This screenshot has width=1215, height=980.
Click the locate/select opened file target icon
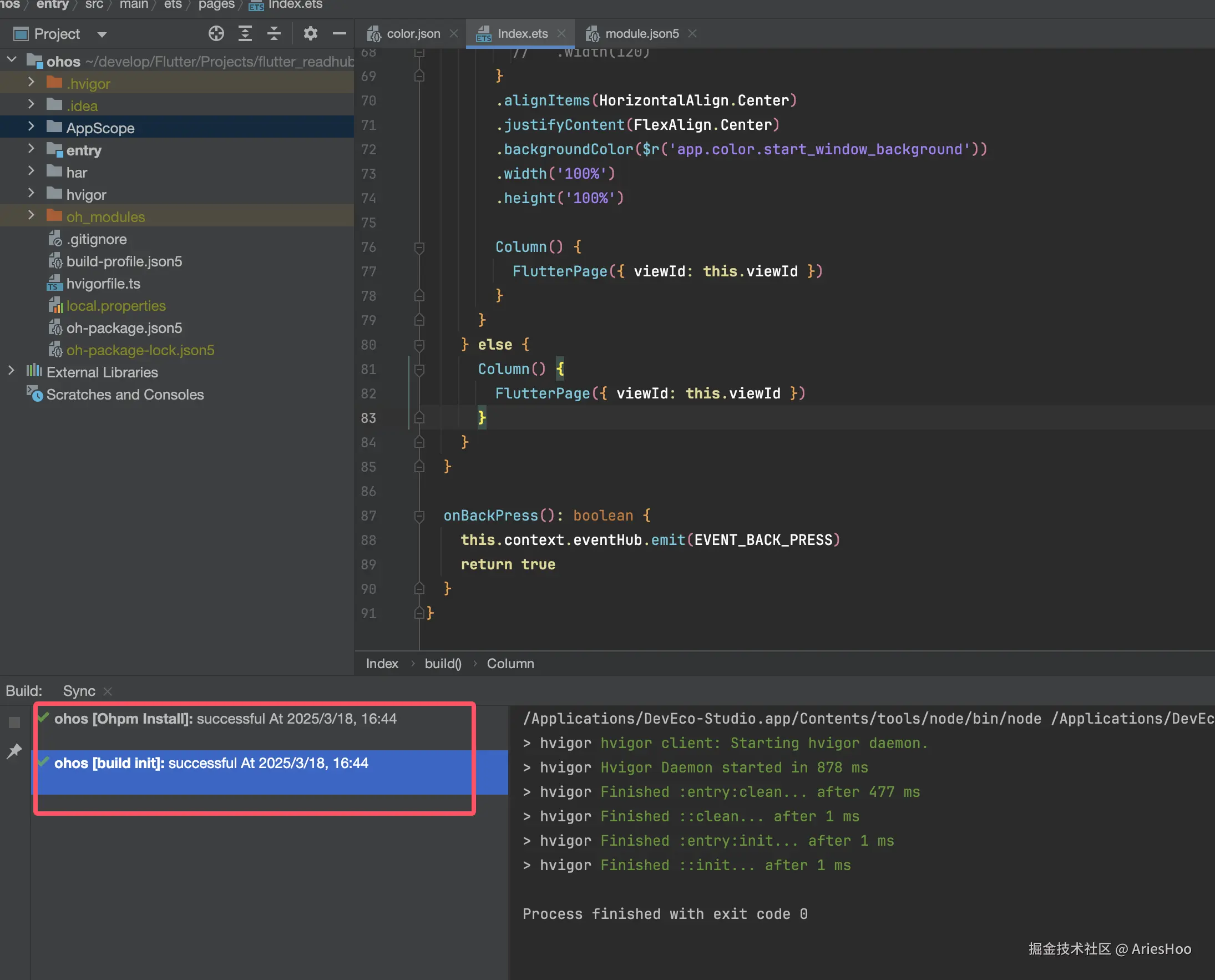[216, 34]
